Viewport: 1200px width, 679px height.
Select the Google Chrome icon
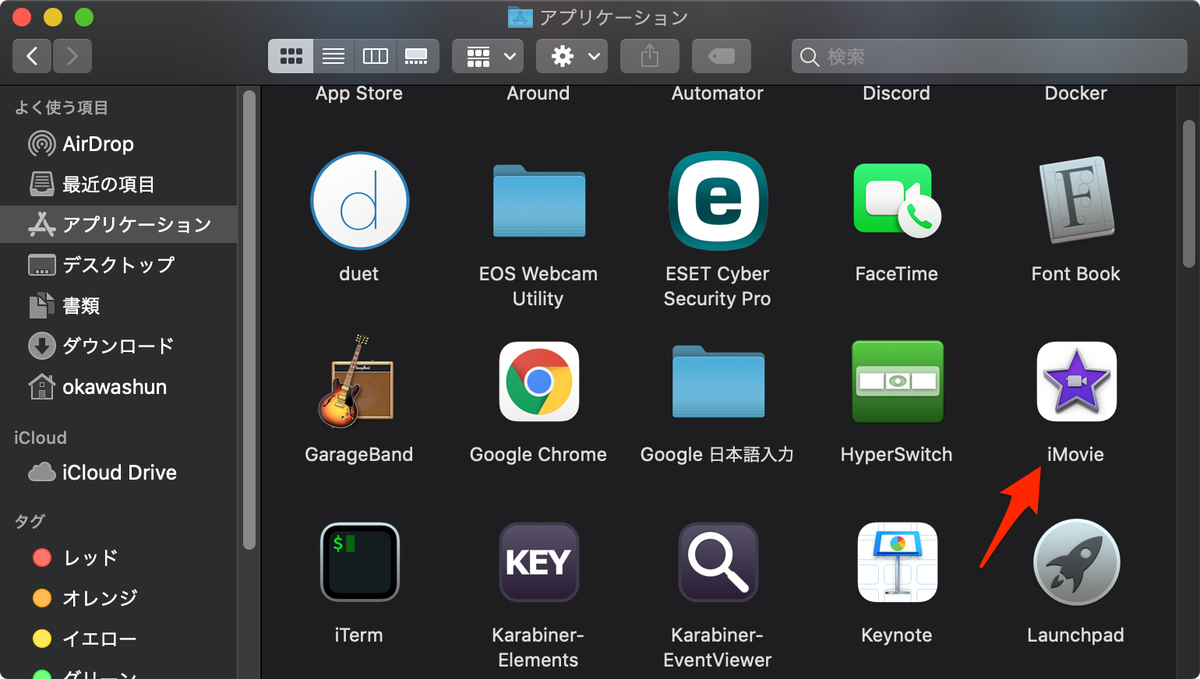tap(538, 381)
